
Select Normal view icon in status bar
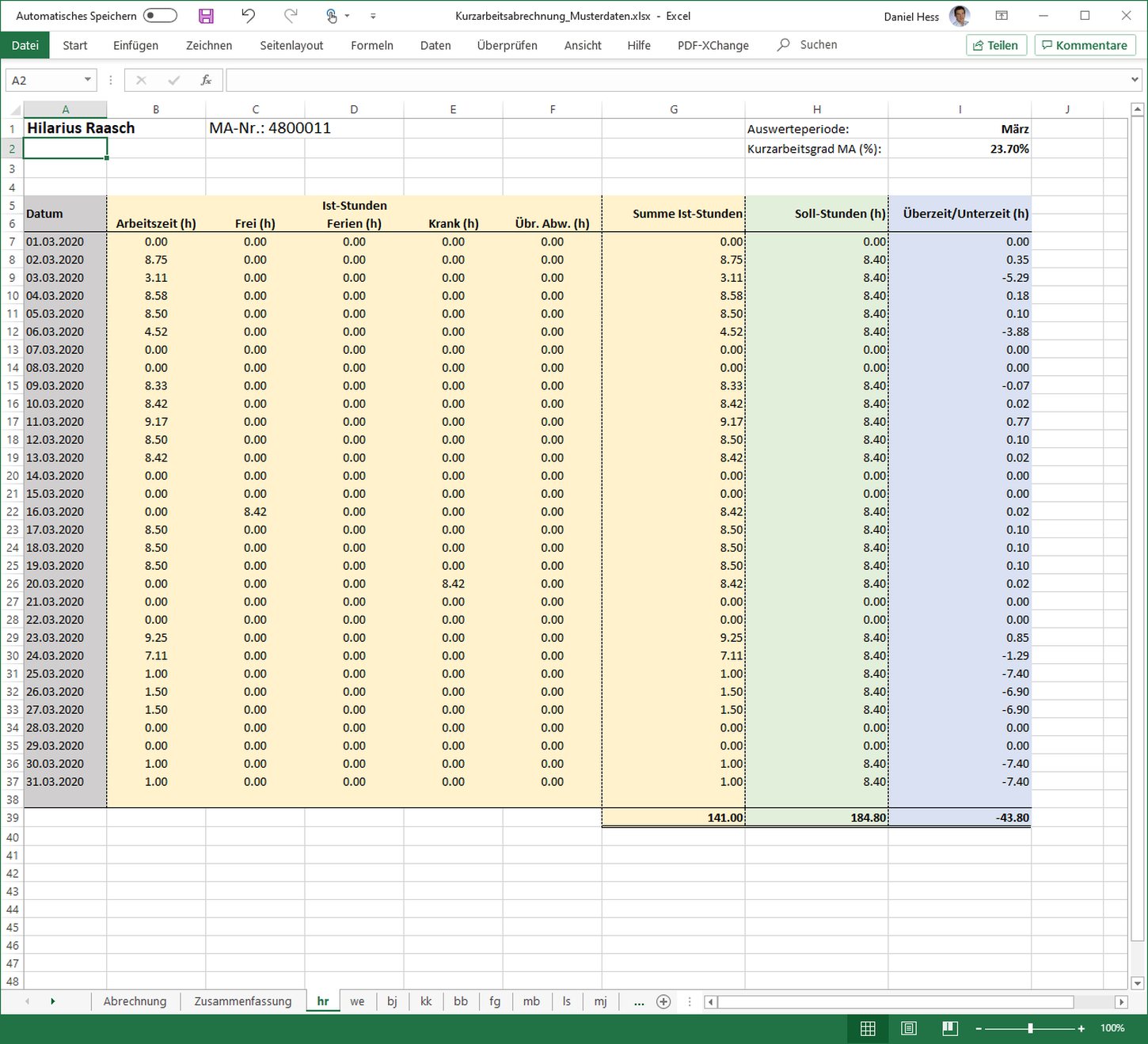click(x=868, y=1028)
